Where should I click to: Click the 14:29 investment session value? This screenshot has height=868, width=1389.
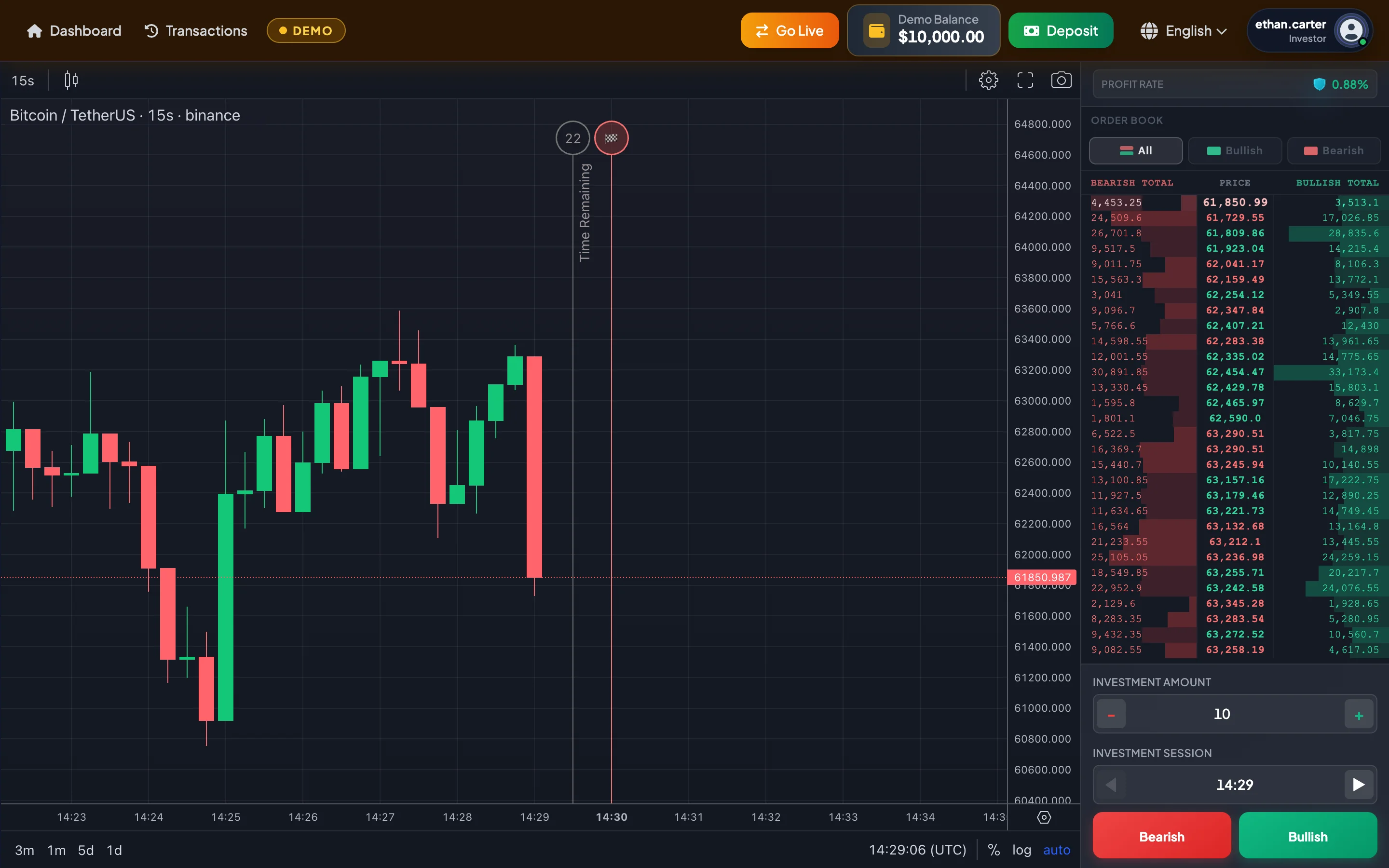[1235, 785]
